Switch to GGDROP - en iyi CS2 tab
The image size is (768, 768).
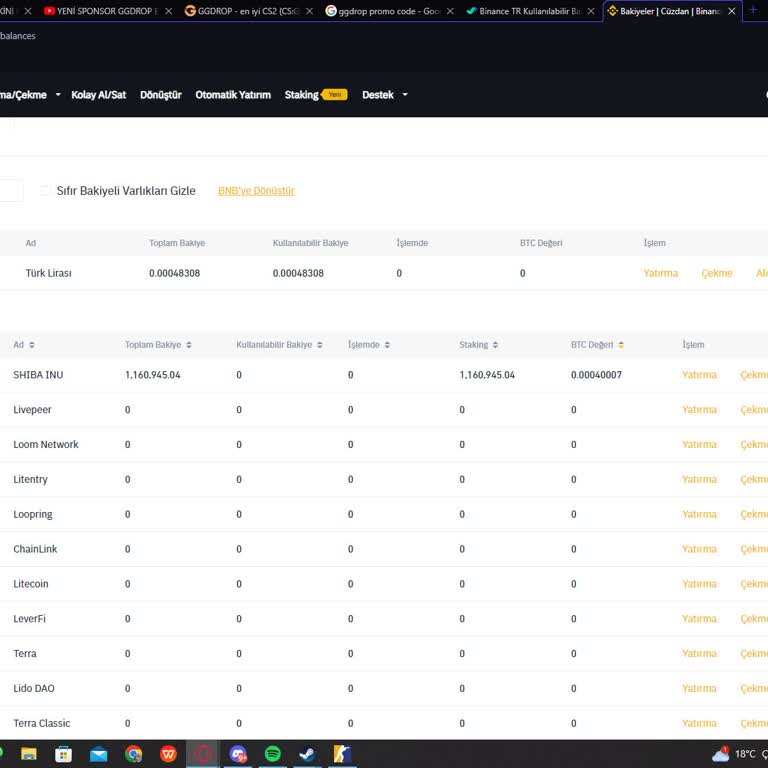[242, 11]
